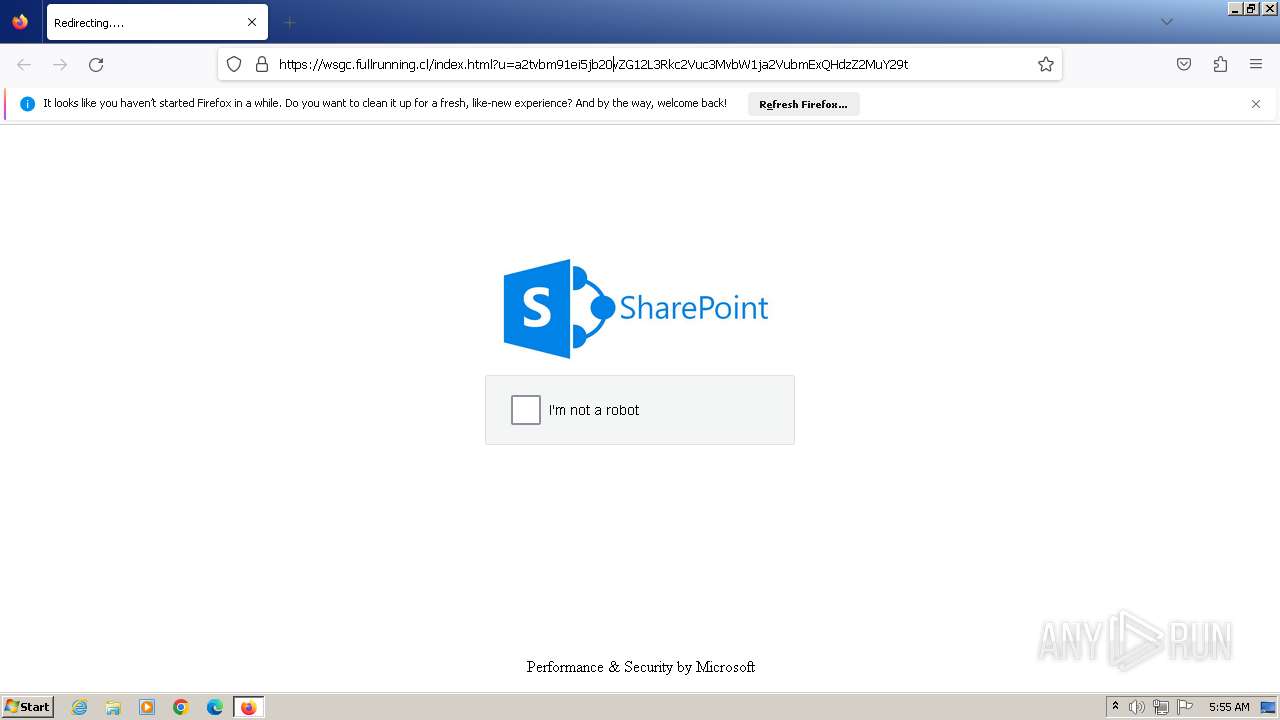Bookmark this page with star
This screenshot has height=720, width=1280.
(x=1046, y=64)
